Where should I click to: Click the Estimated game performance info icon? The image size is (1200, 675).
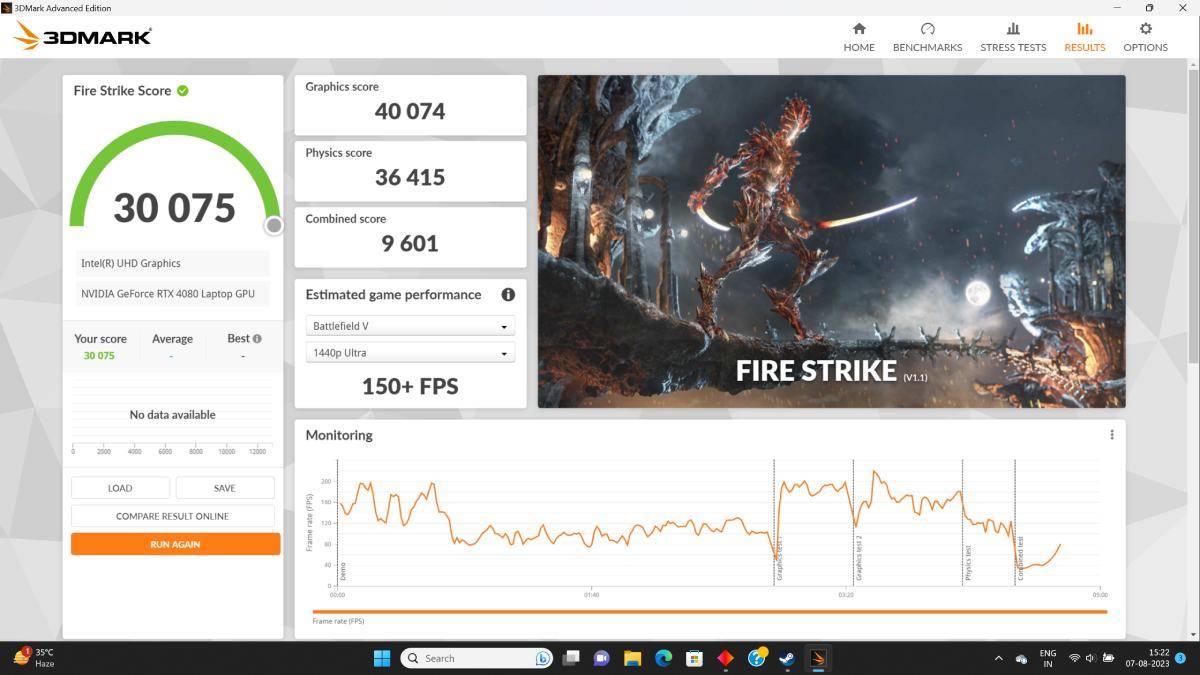coord(508,295)
